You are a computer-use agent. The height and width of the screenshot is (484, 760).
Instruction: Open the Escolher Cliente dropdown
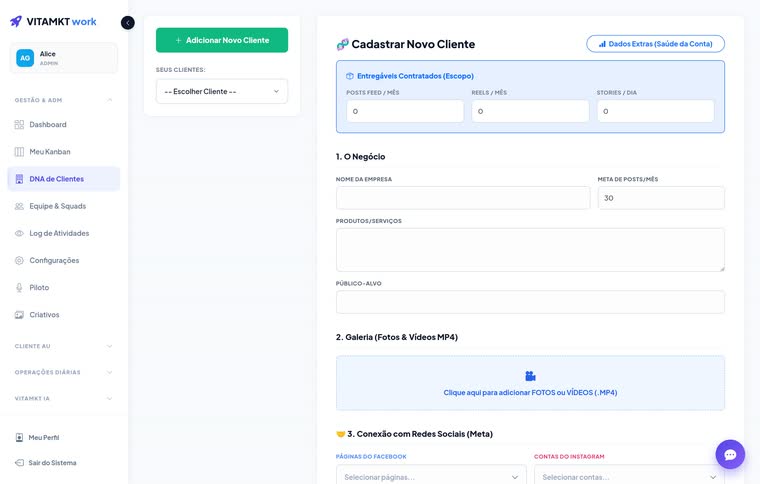pyautogui.click(x=222, y=92)
